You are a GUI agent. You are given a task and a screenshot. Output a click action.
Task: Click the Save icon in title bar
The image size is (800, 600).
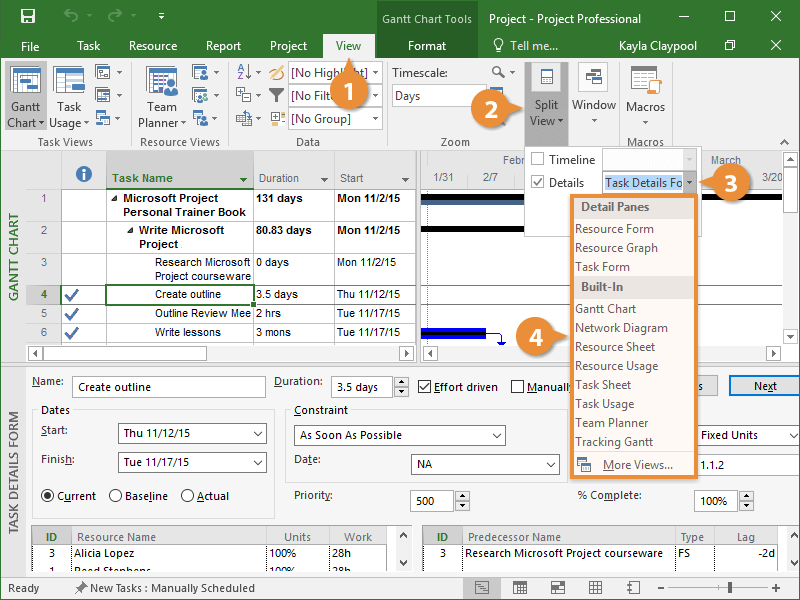tap(28, 17)
